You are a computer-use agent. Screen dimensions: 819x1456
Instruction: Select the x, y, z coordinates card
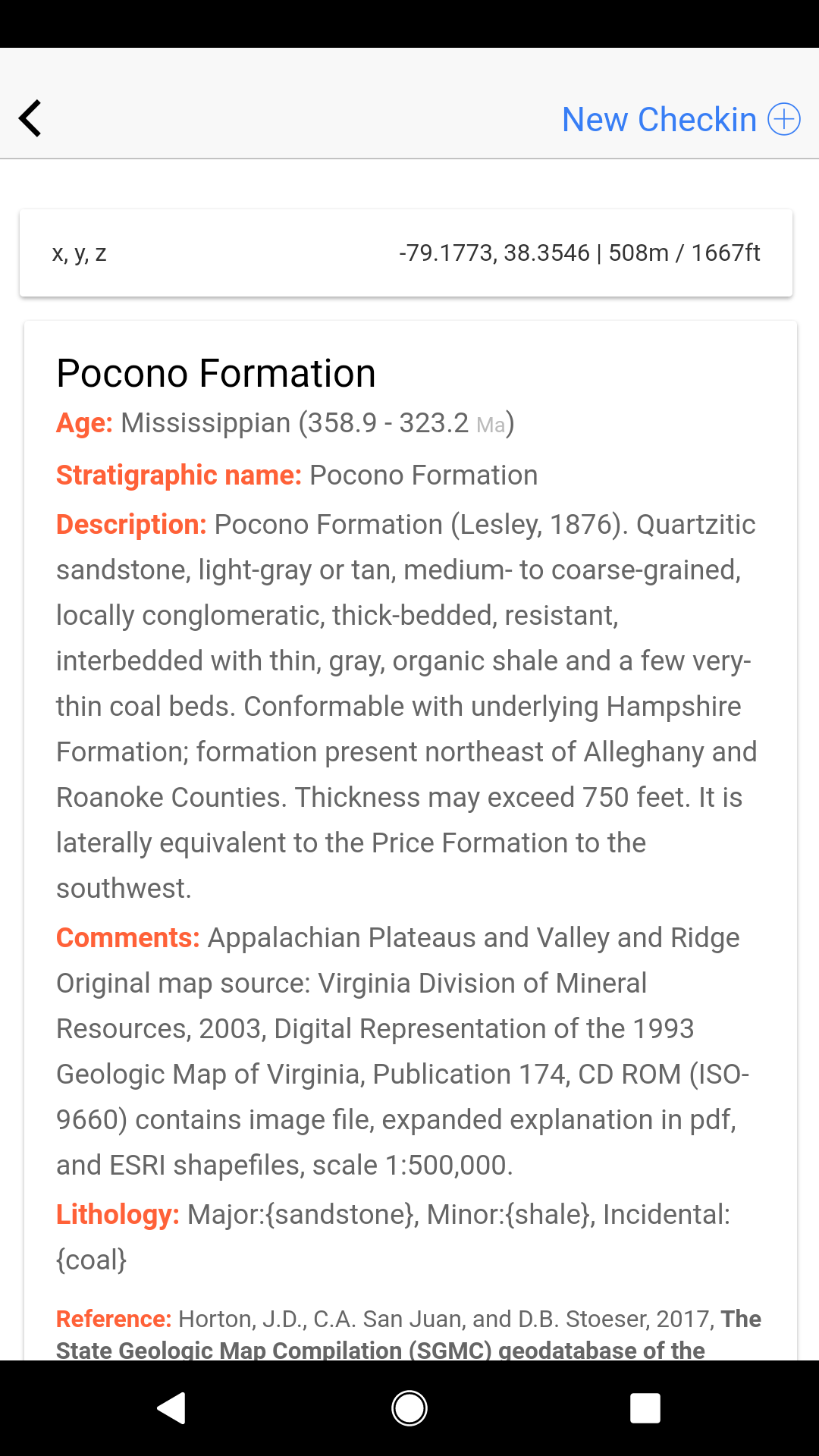(x=406, y=253)
